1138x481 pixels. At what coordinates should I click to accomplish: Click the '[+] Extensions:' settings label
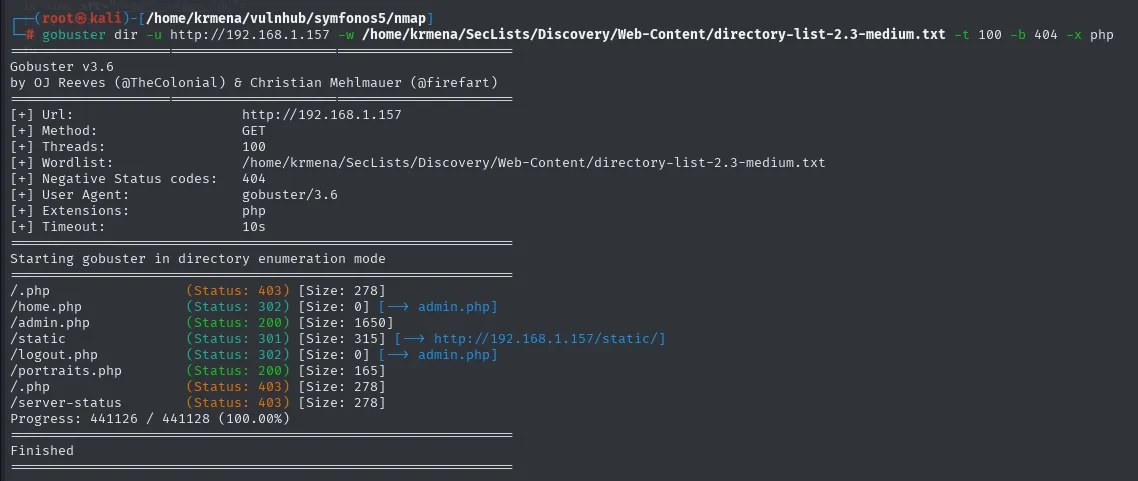pos(70,210)
